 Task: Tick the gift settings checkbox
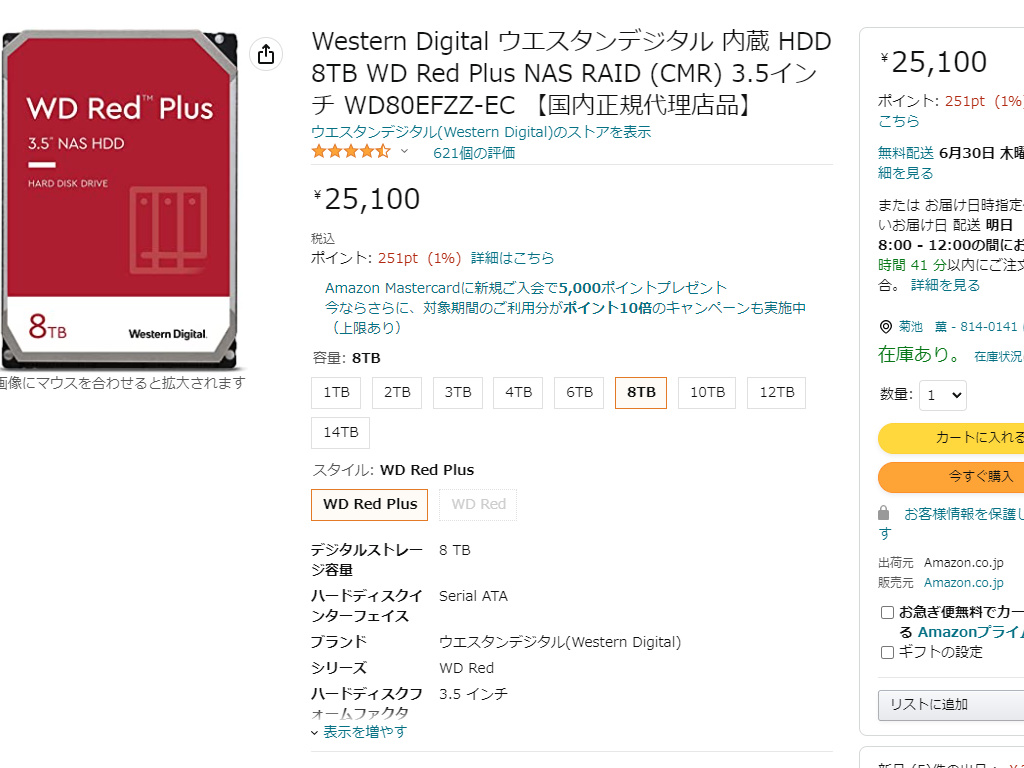887,652
